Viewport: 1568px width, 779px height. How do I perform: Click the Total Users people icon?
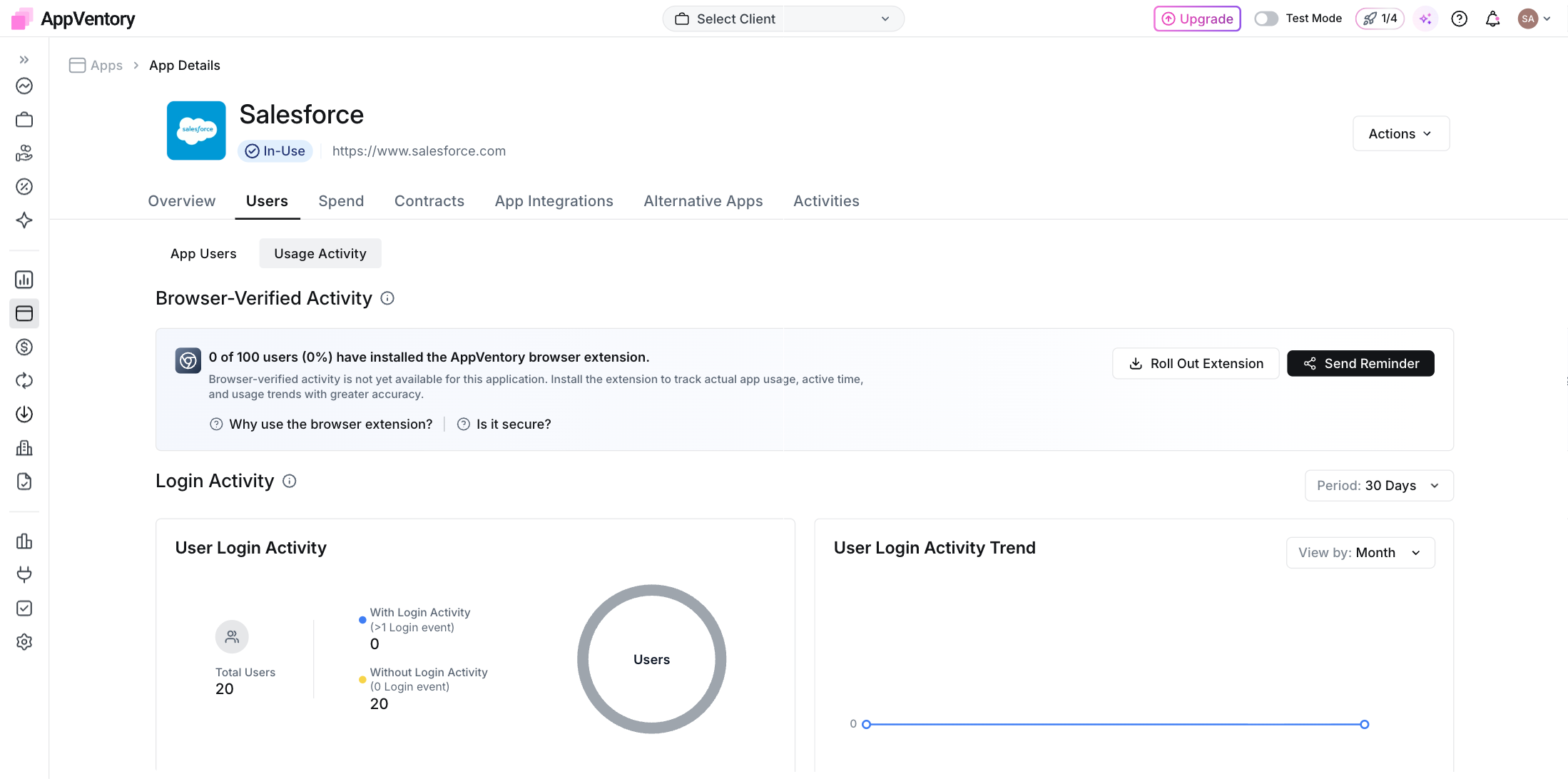pos(232,637)
